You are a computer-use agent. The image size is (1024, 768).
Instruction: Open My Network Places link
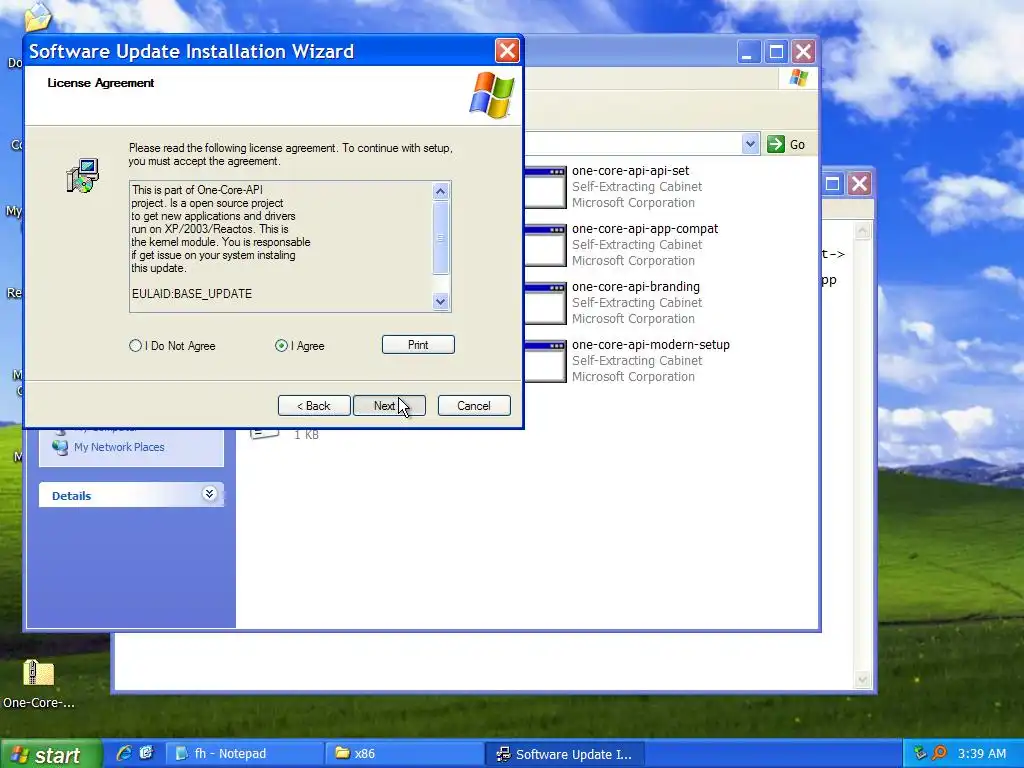tap(119, 447)
